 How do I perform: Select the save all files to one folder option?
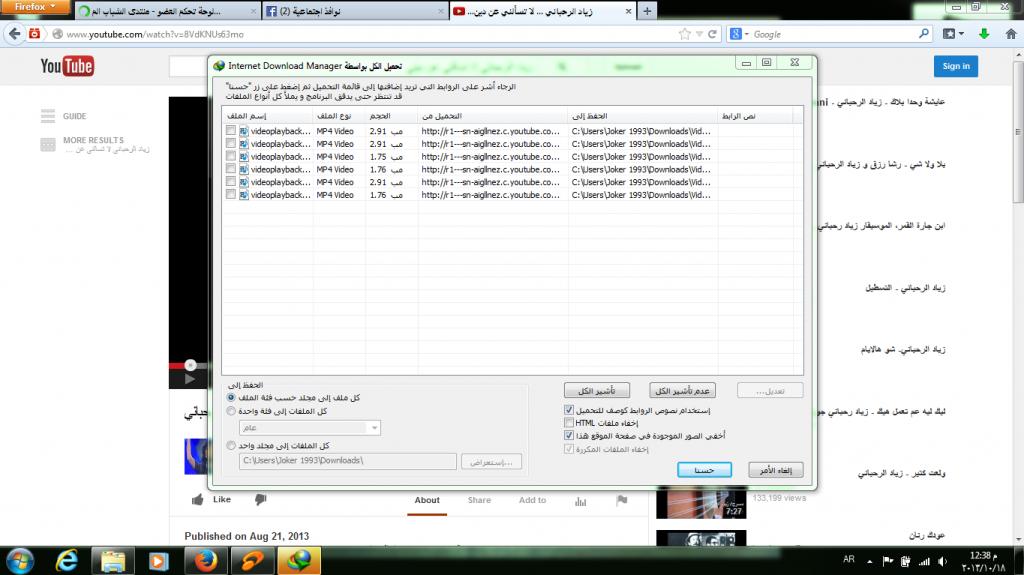pos(232,445)
